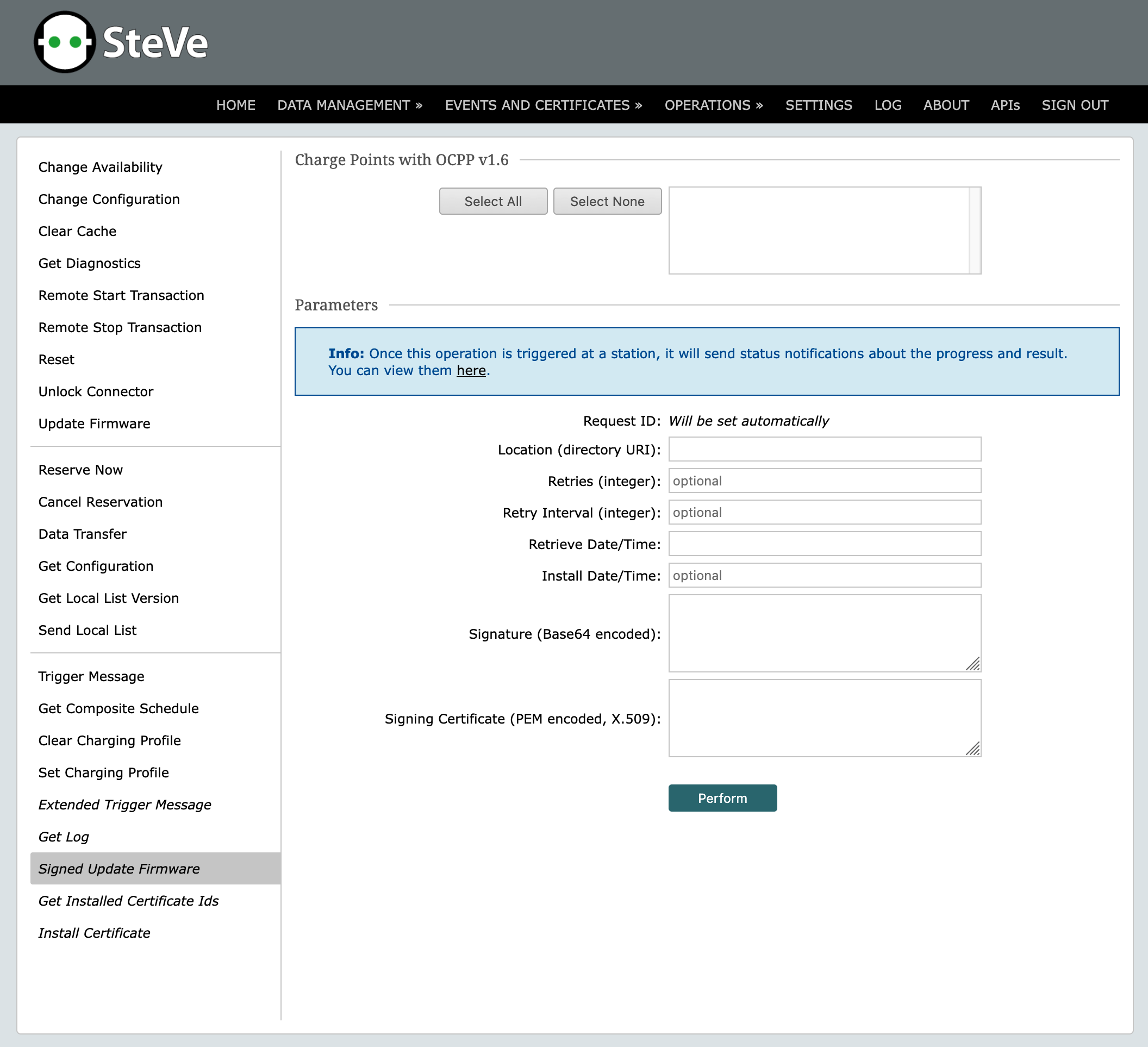
Task: Select Update Firmware in the sidebar
Action: coord(94,424)
